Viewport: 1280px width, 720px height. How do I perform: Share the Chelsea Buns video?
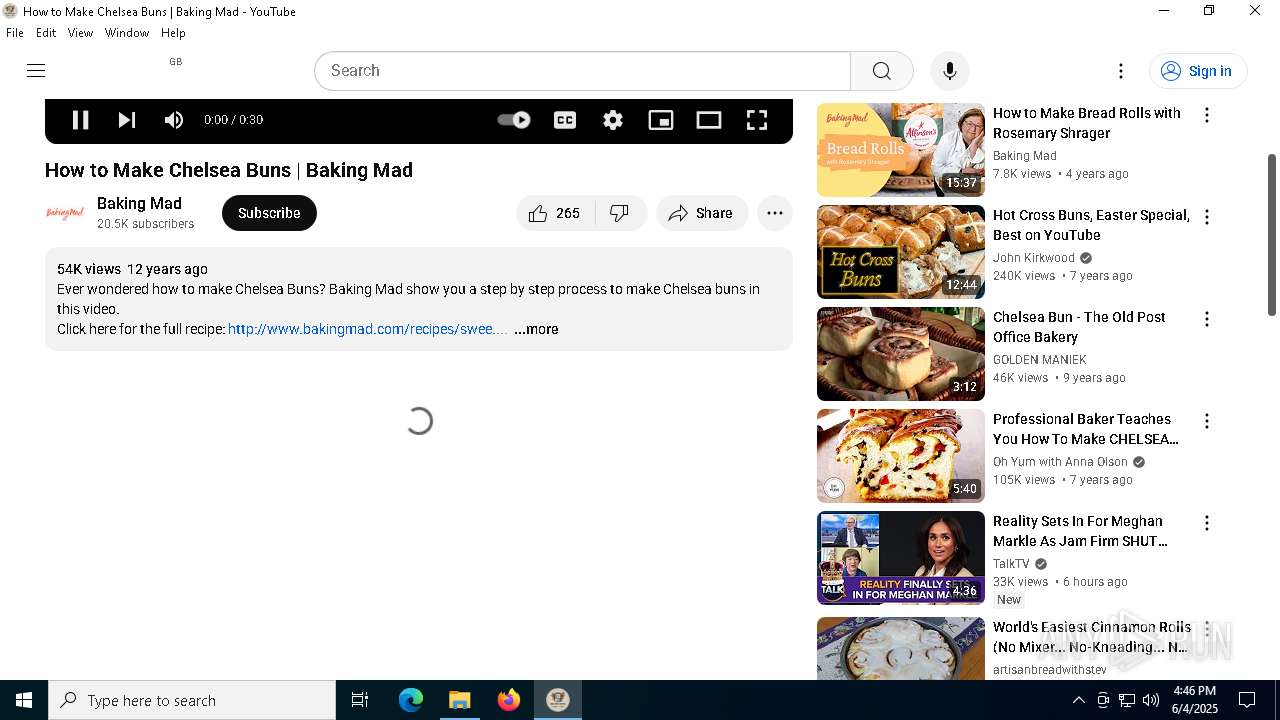coord(702,213)
